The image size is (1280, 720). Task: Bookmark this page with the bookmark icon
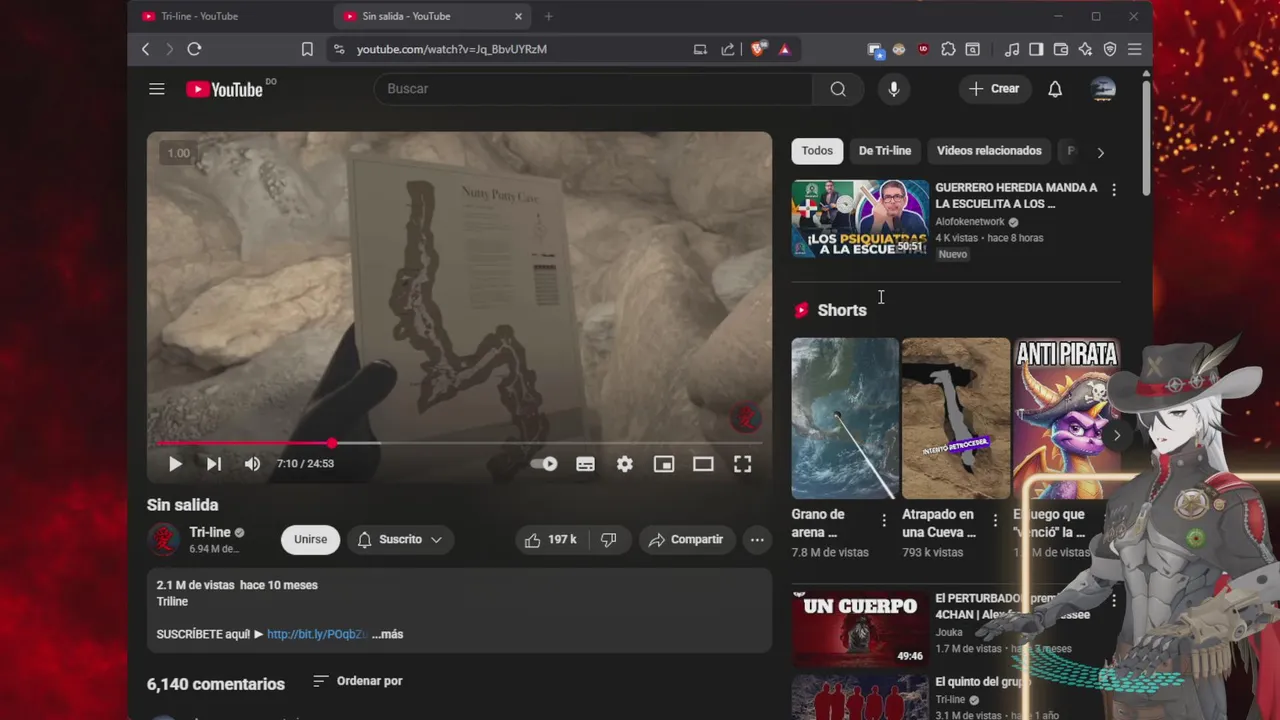coord(307,49)
